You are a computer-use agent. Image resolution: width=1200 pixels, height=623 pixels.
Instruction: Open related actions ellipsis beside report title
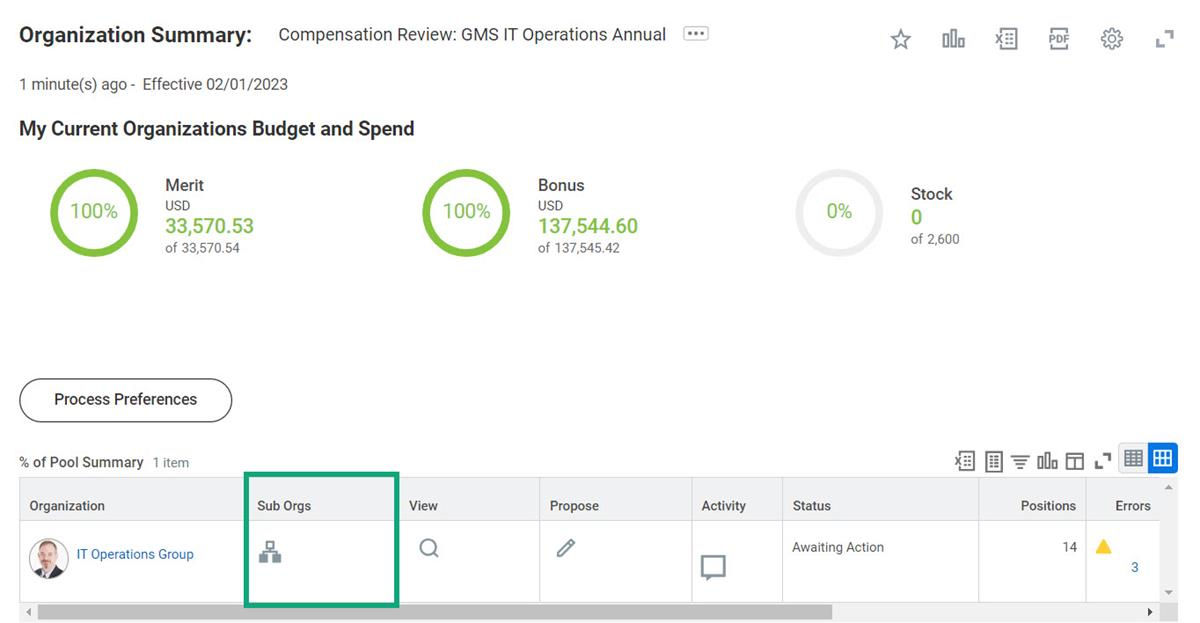tap(696, 34)
